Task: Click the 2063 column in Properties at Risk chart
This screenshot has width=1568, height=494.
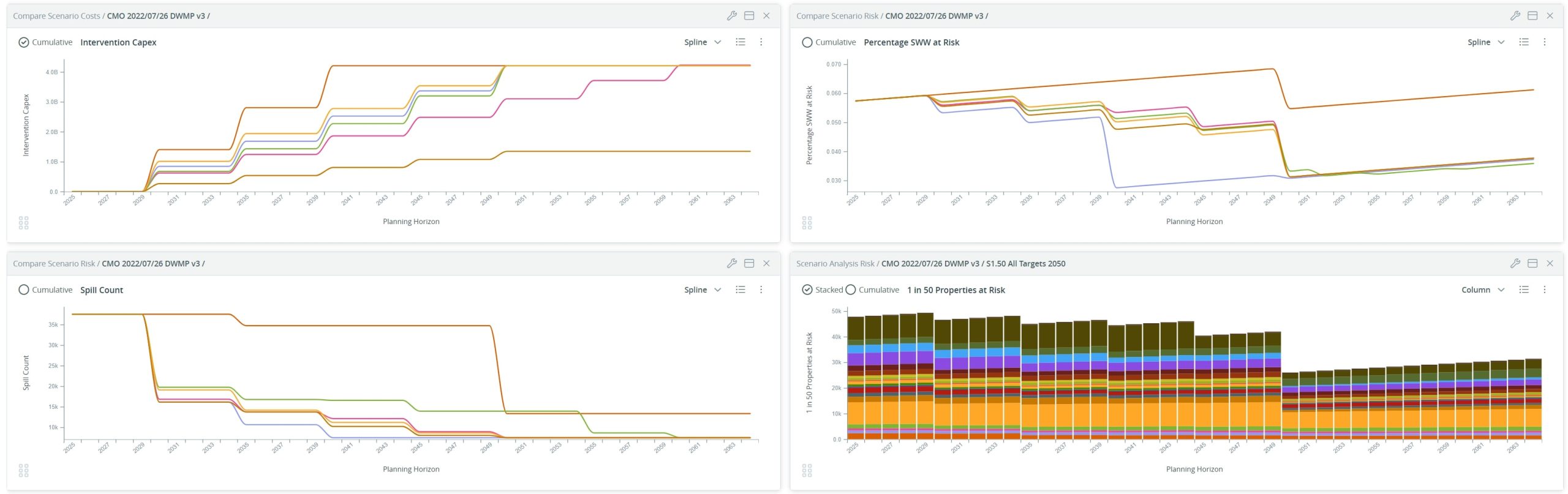Action: coord(1516,399)
